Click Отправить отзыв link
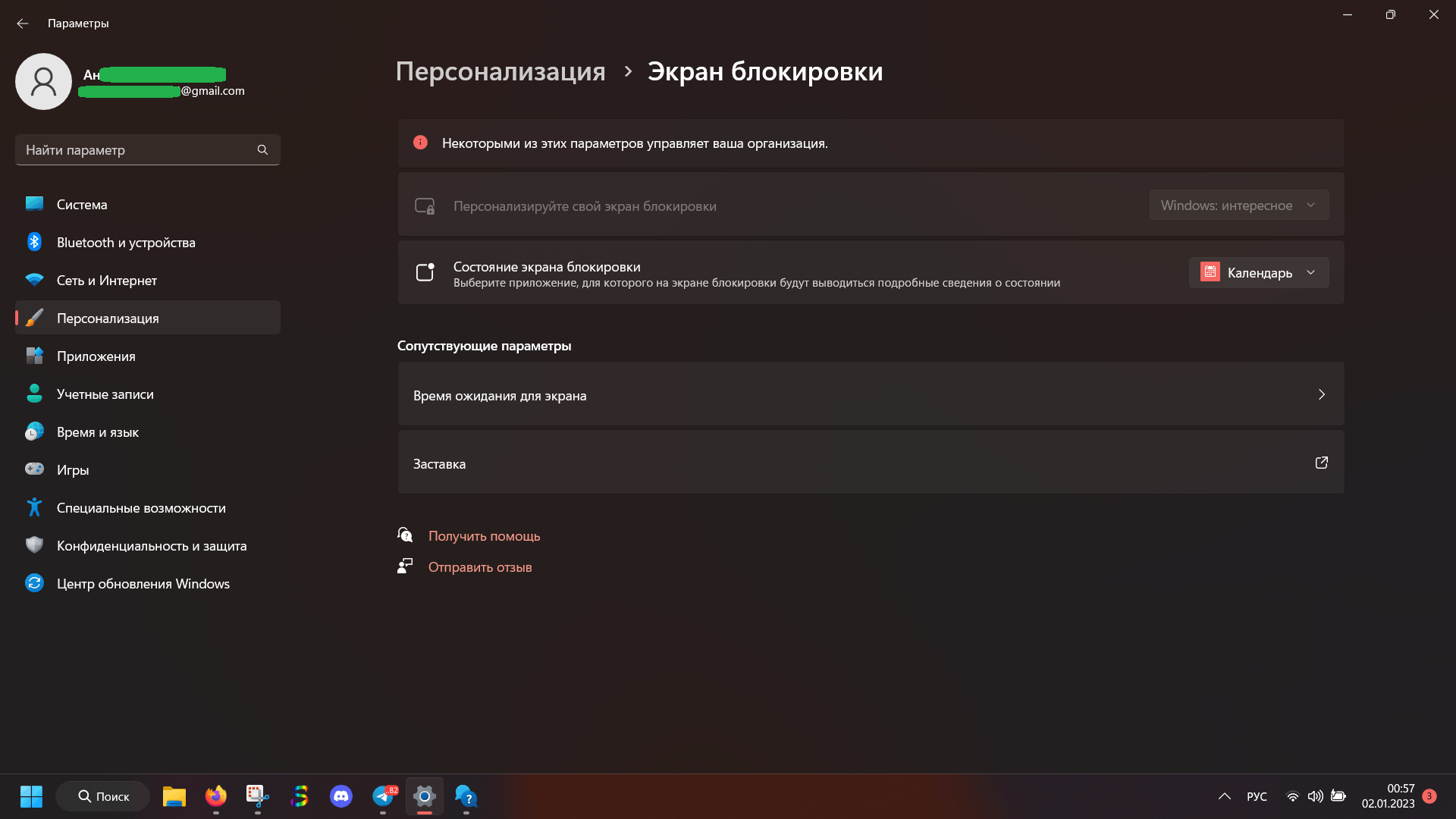Viewport: 1456px width, 819px height. [x=480, y=566]
